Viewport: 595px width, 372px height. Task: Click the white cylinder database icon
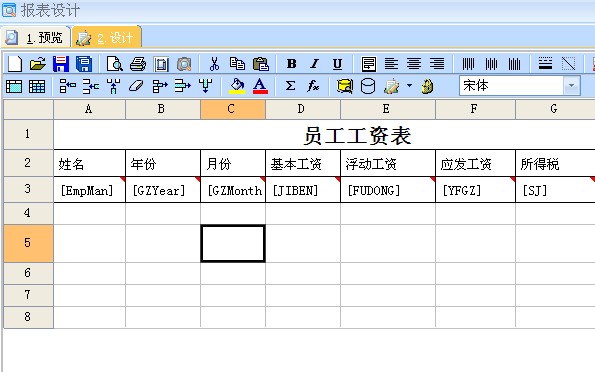point(368,86)
